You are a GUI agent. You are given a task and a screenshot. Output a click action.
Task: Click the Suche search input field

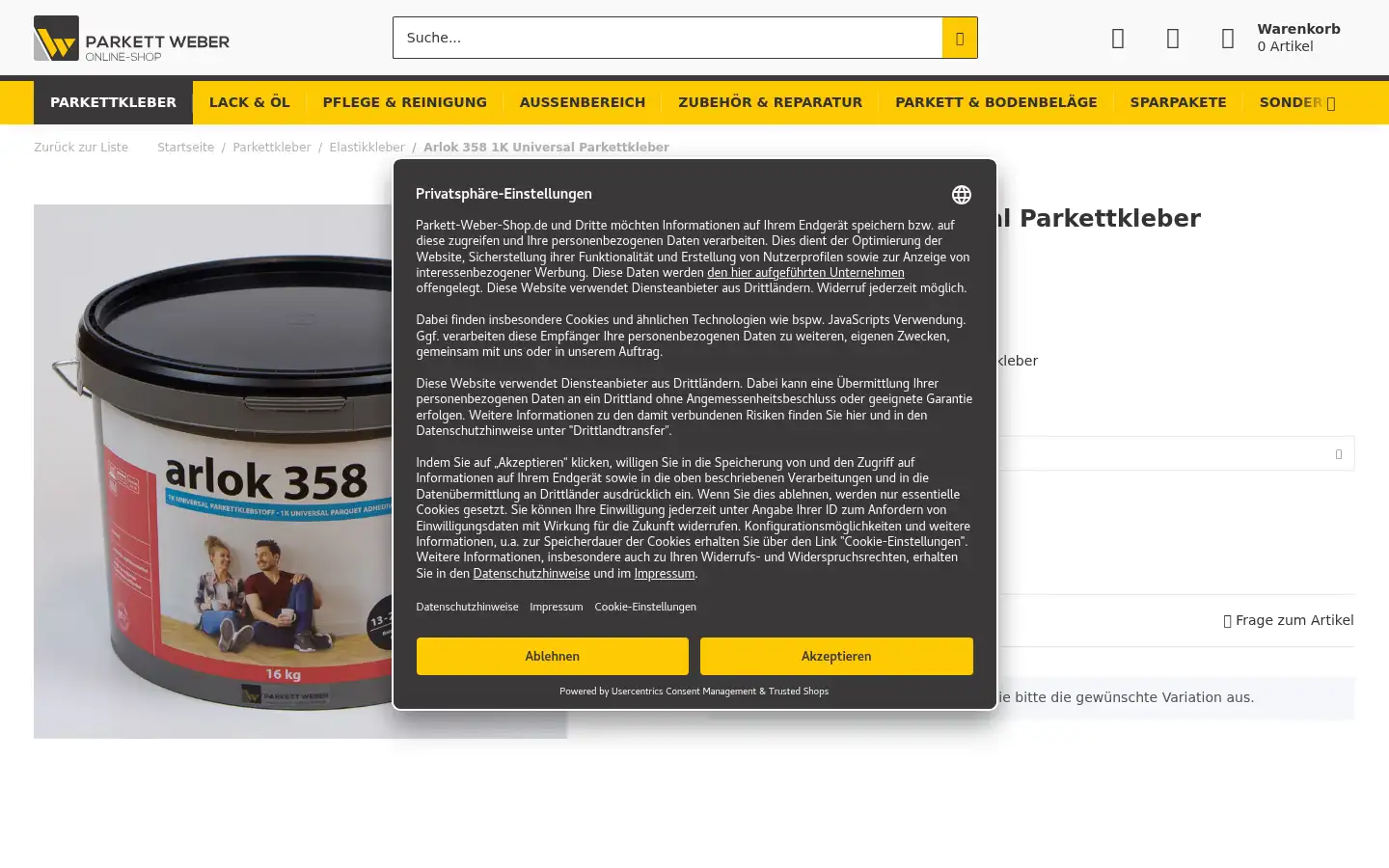pyautogui.click(x=667, y=38)
